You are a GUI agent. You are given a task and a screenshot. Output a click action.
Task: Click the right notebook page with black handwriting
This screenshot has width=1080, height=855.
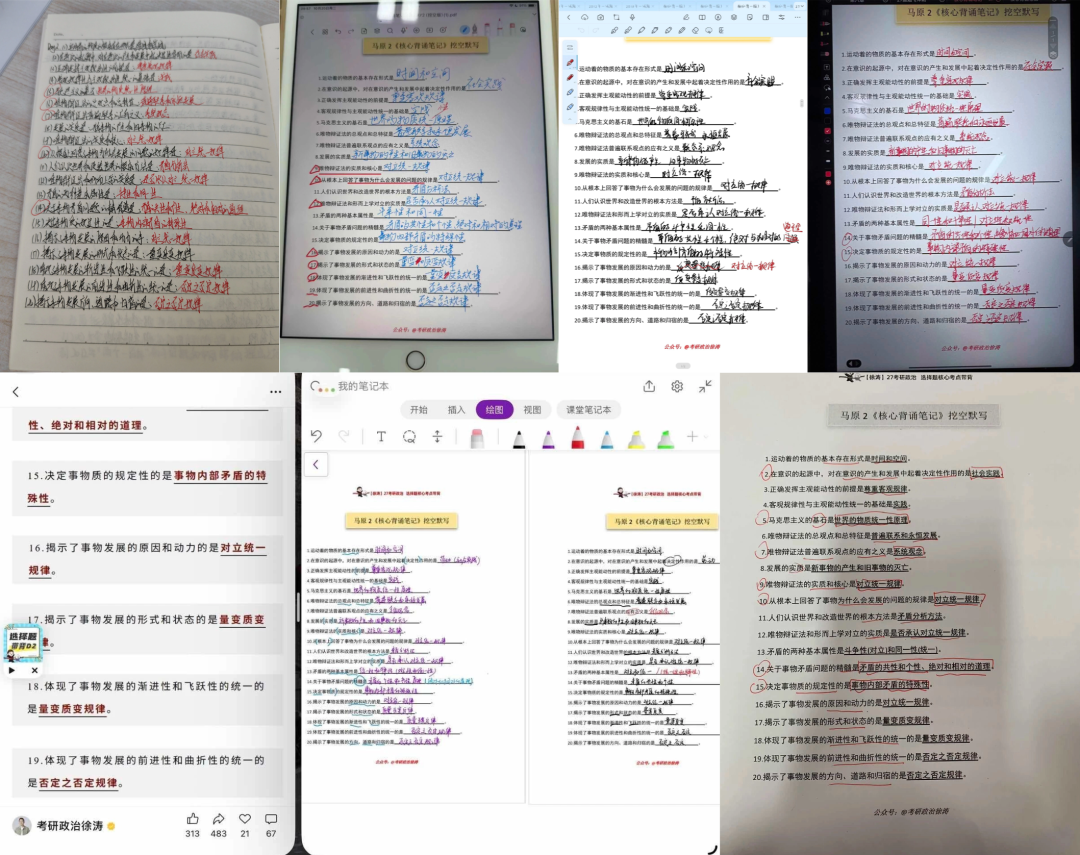(624, 627)
